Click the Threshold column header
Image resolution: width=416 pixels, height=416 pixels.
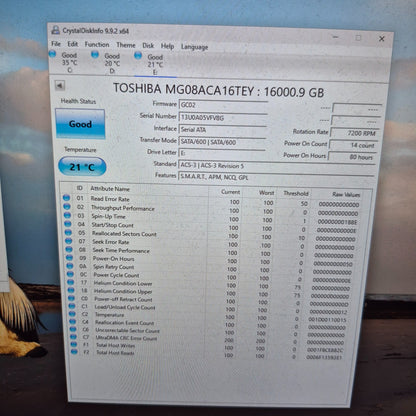click(x=296, y=193)
